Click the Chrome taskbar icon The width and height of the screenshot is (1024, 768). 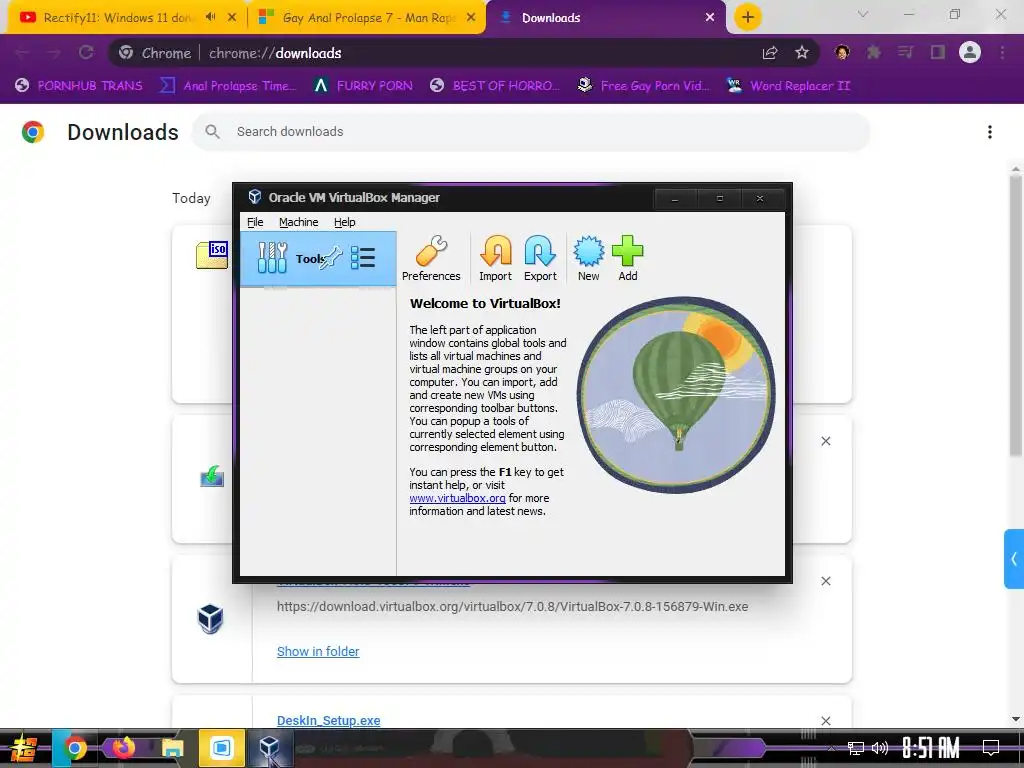tap(74, 748)
